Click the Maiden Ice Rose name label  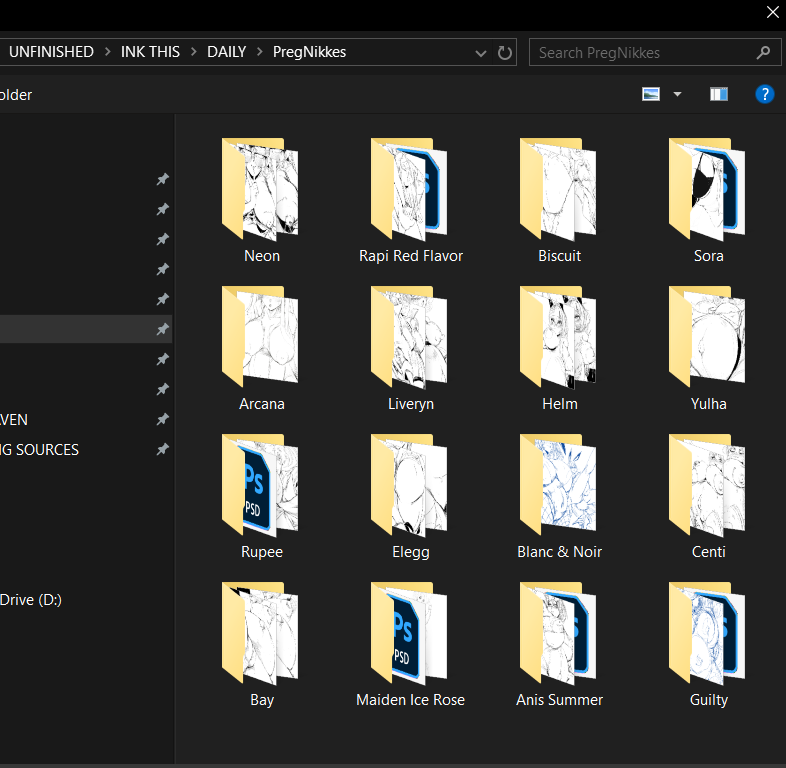(x=411, y=700)
